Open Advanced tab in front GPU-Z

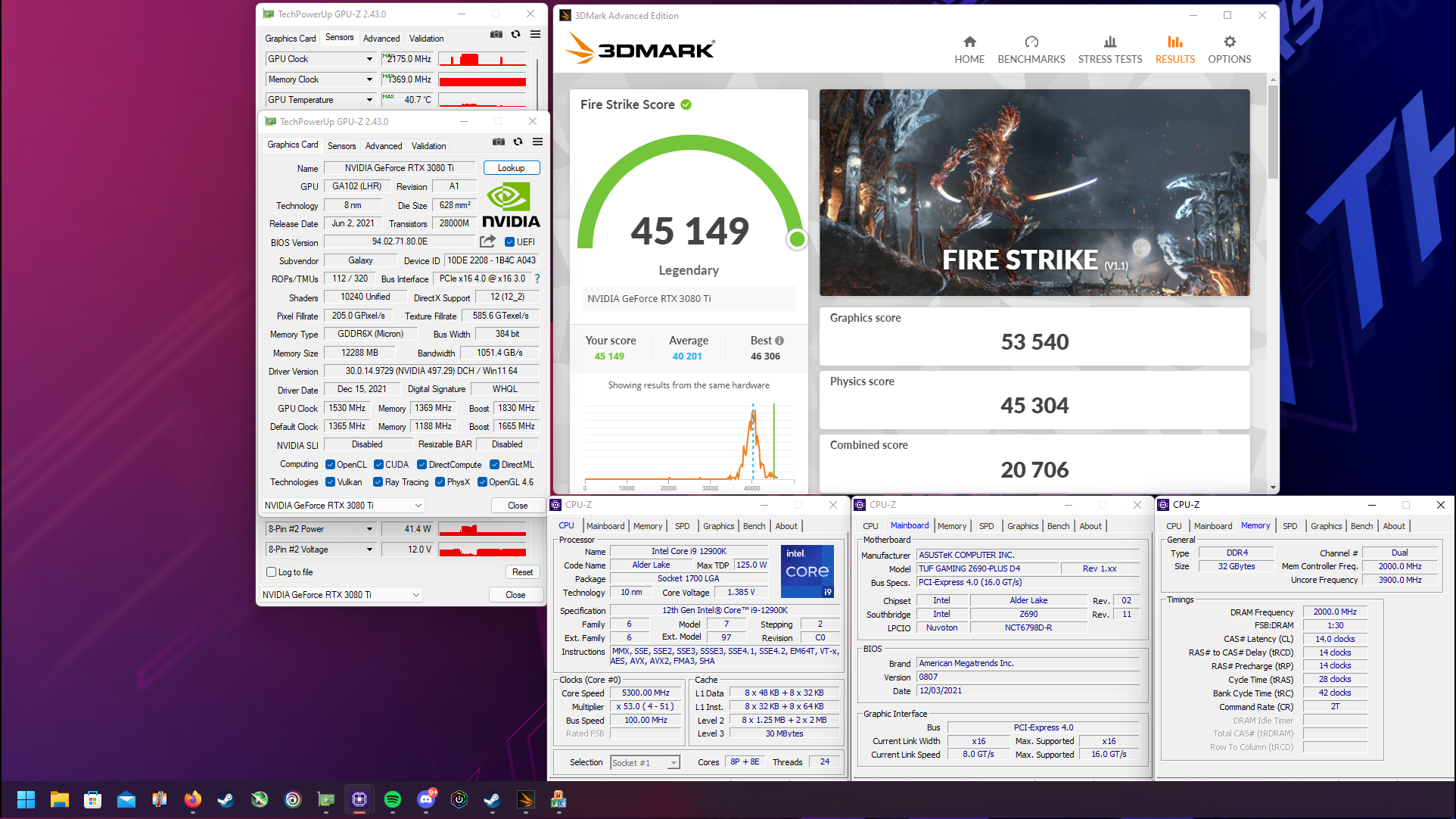384,145
